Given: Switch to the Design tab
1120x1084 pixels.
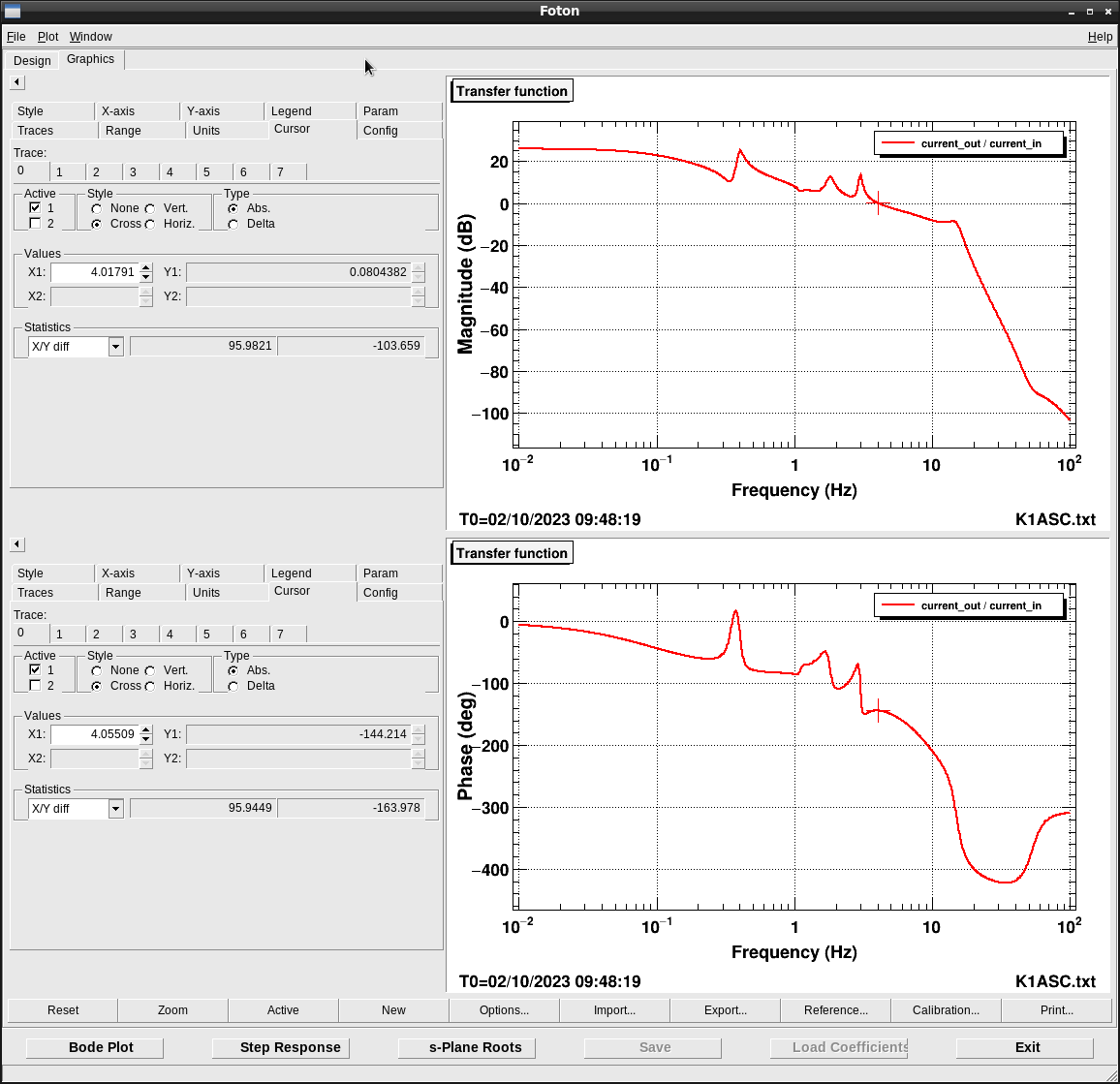Looking at the screenshot, I should 32,60.
